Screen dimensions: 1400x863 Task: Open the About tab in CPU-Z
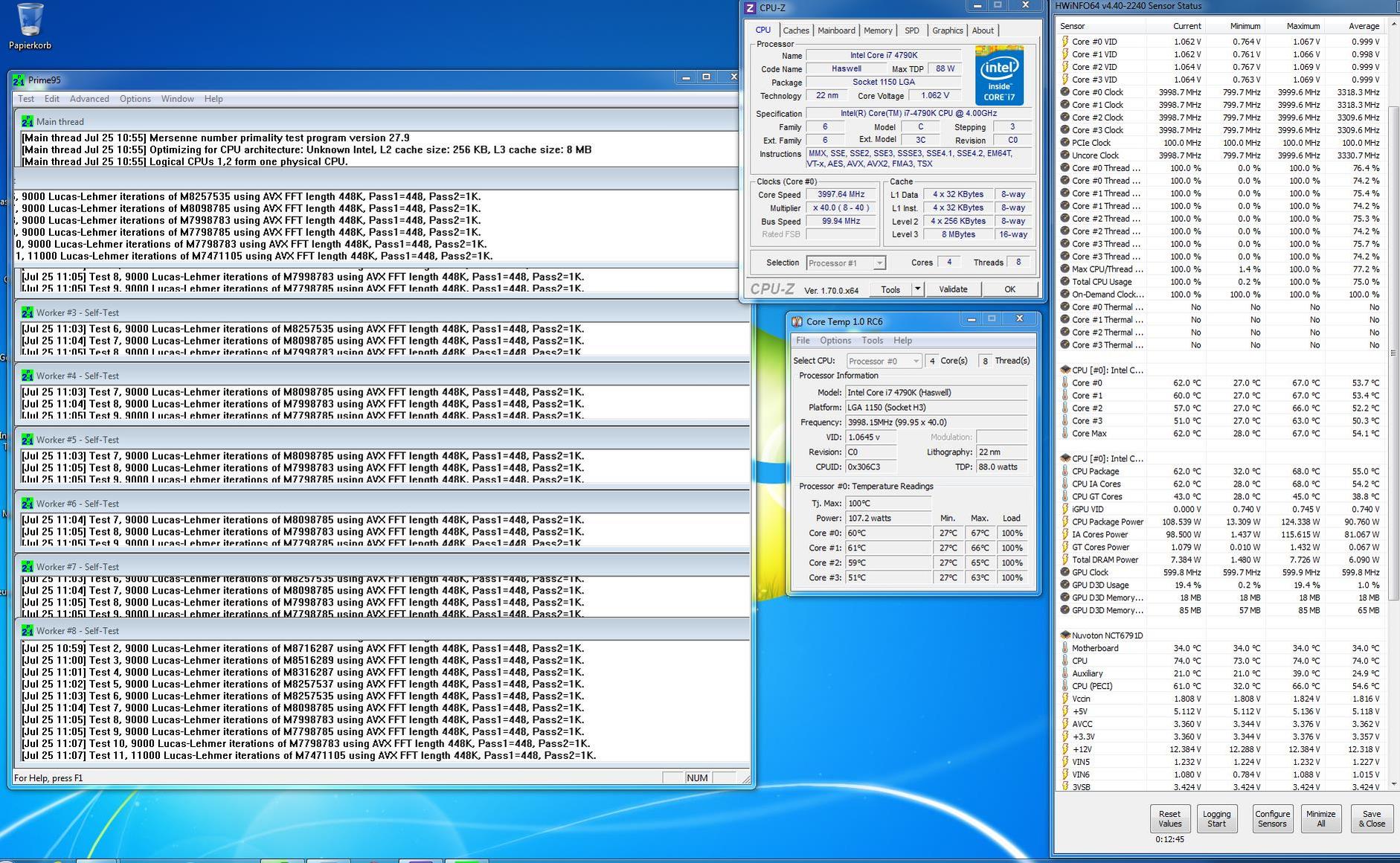click(x=983, y=31)
